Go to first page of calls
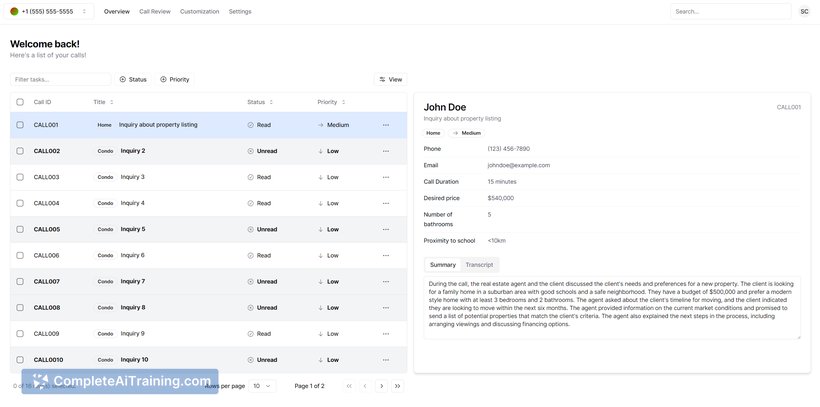Image resolution: width=820 pixels, height=407 pixels. (x=349, y=386)
